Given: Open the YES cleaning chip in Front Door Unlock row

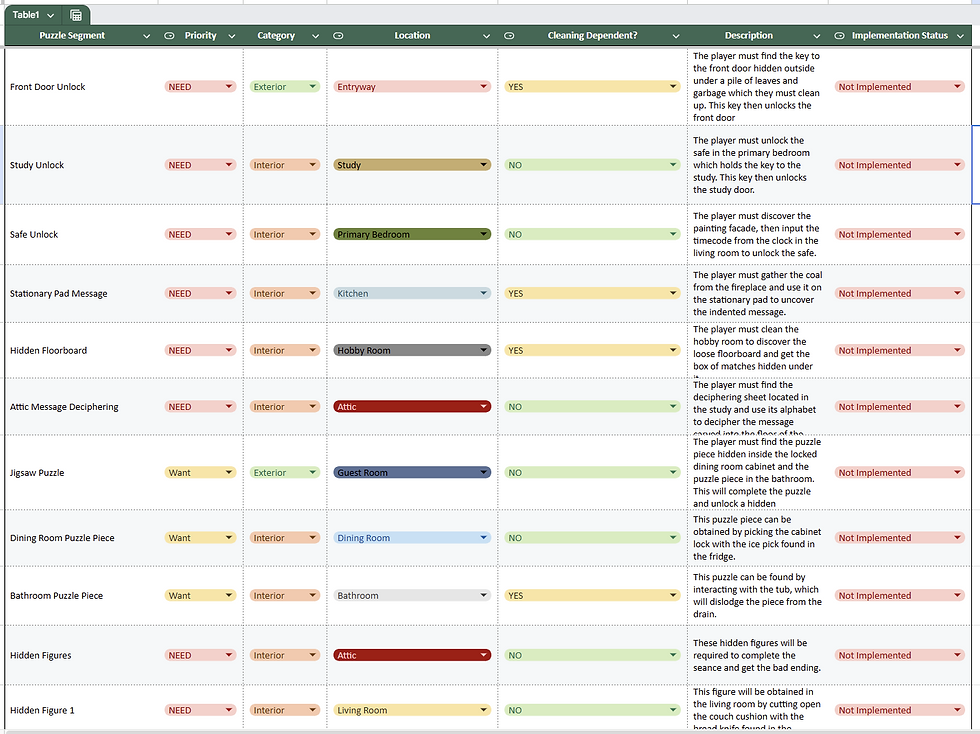Looking at the screenshot, I should (x=592, y=87).
